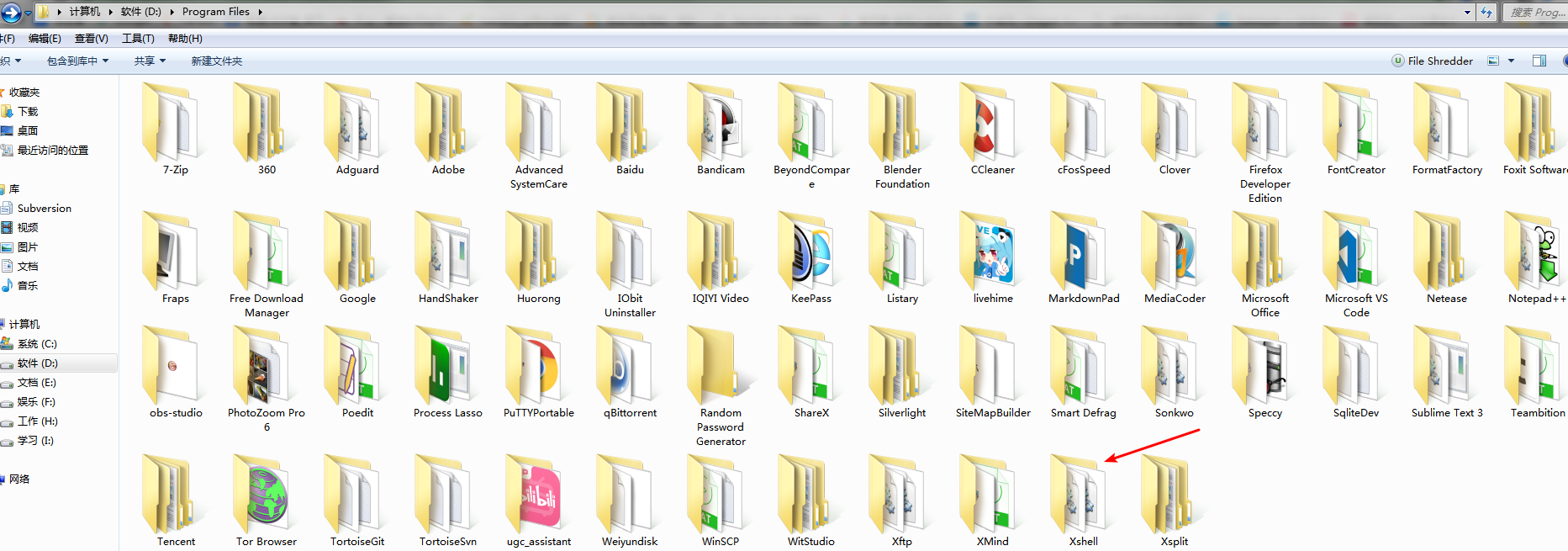Select the Clover folder
Image resolution: width=1568 pixels, height=551 pixels.
1175,129
